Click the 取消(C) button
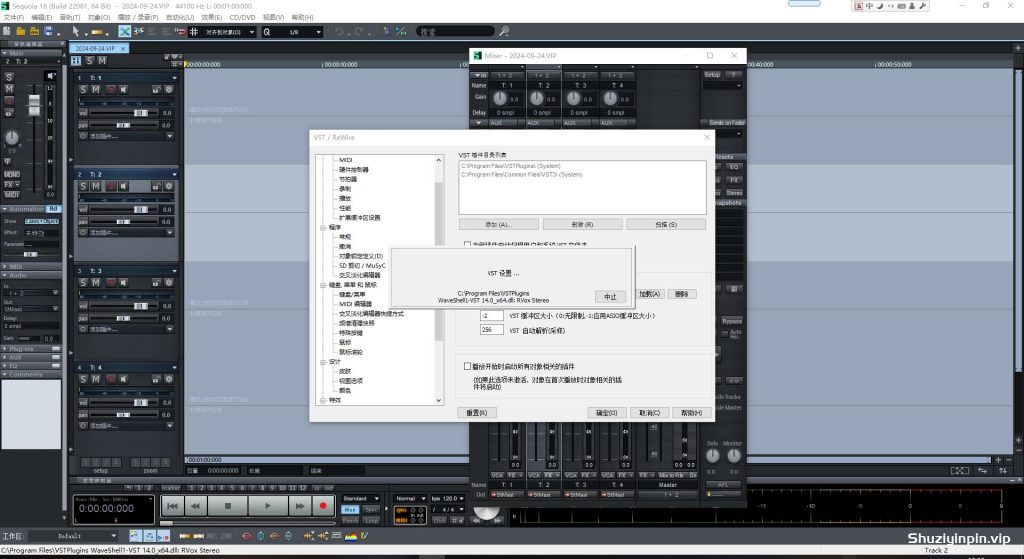This screenshot has width=1024, height=559. coord(649,413)
